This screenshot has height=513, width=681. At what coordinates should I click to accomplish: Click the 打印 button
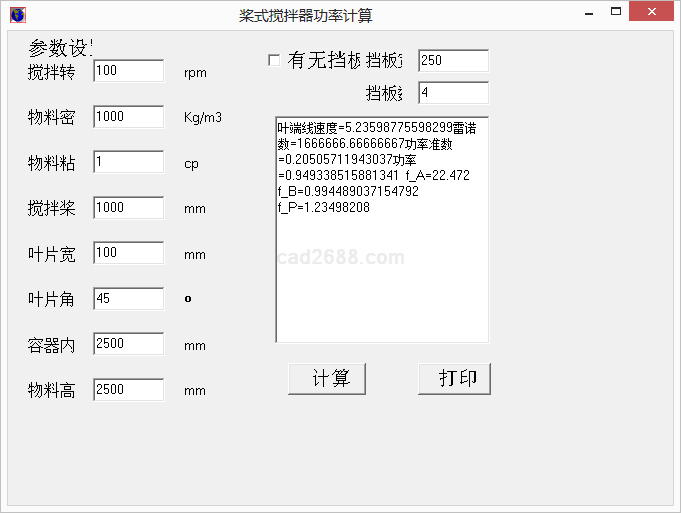pos(454,379)
